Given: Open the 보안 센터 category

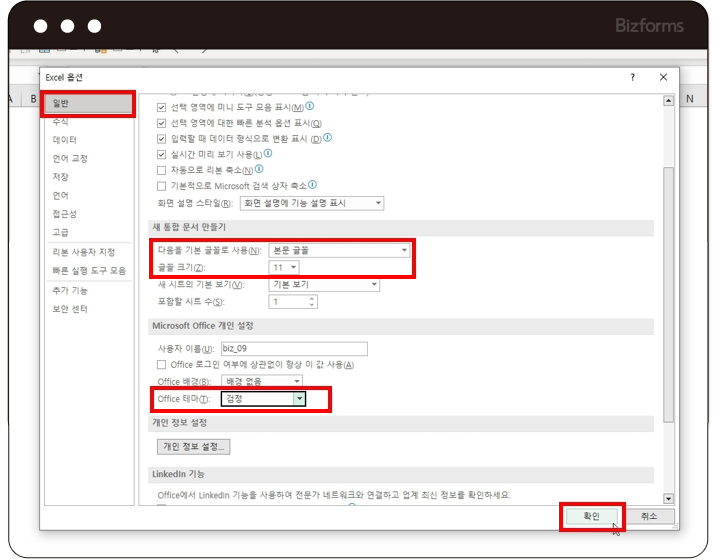Looking at the screenshot, I should [70, 309].
